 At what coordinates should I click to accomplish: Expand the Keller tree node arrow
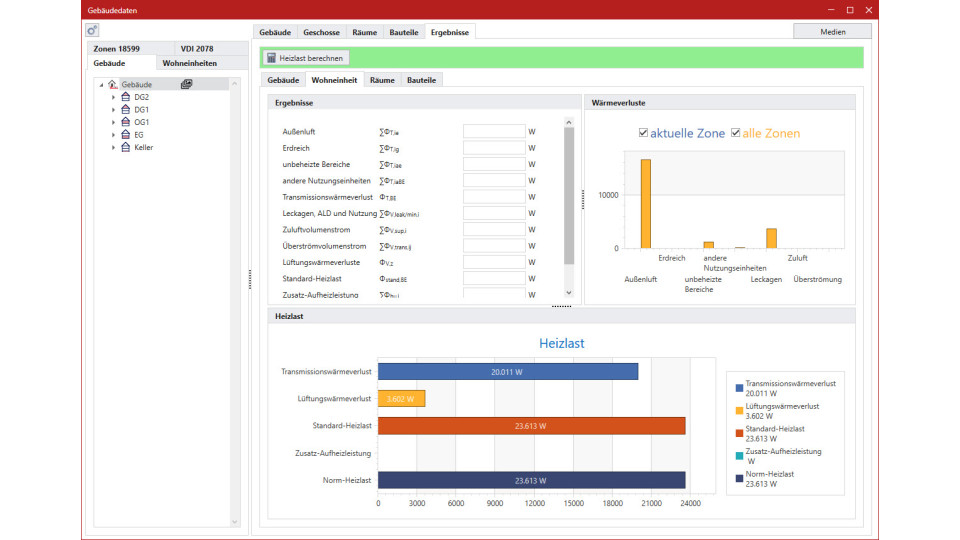(x=113, y=147)
